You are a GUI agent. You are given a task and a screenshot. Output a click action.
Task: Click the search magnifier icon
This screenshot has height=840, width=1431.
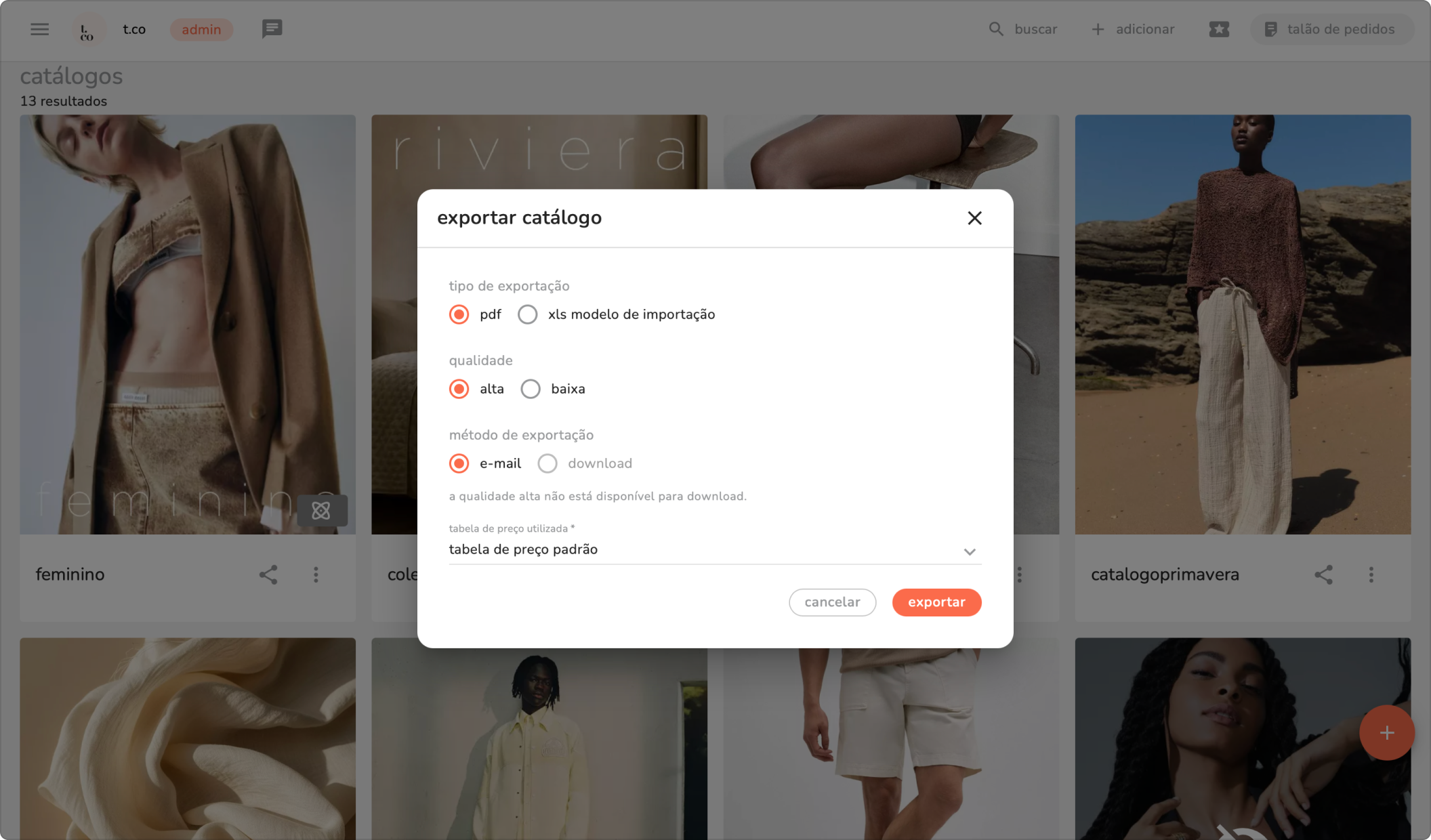(995, 29)
